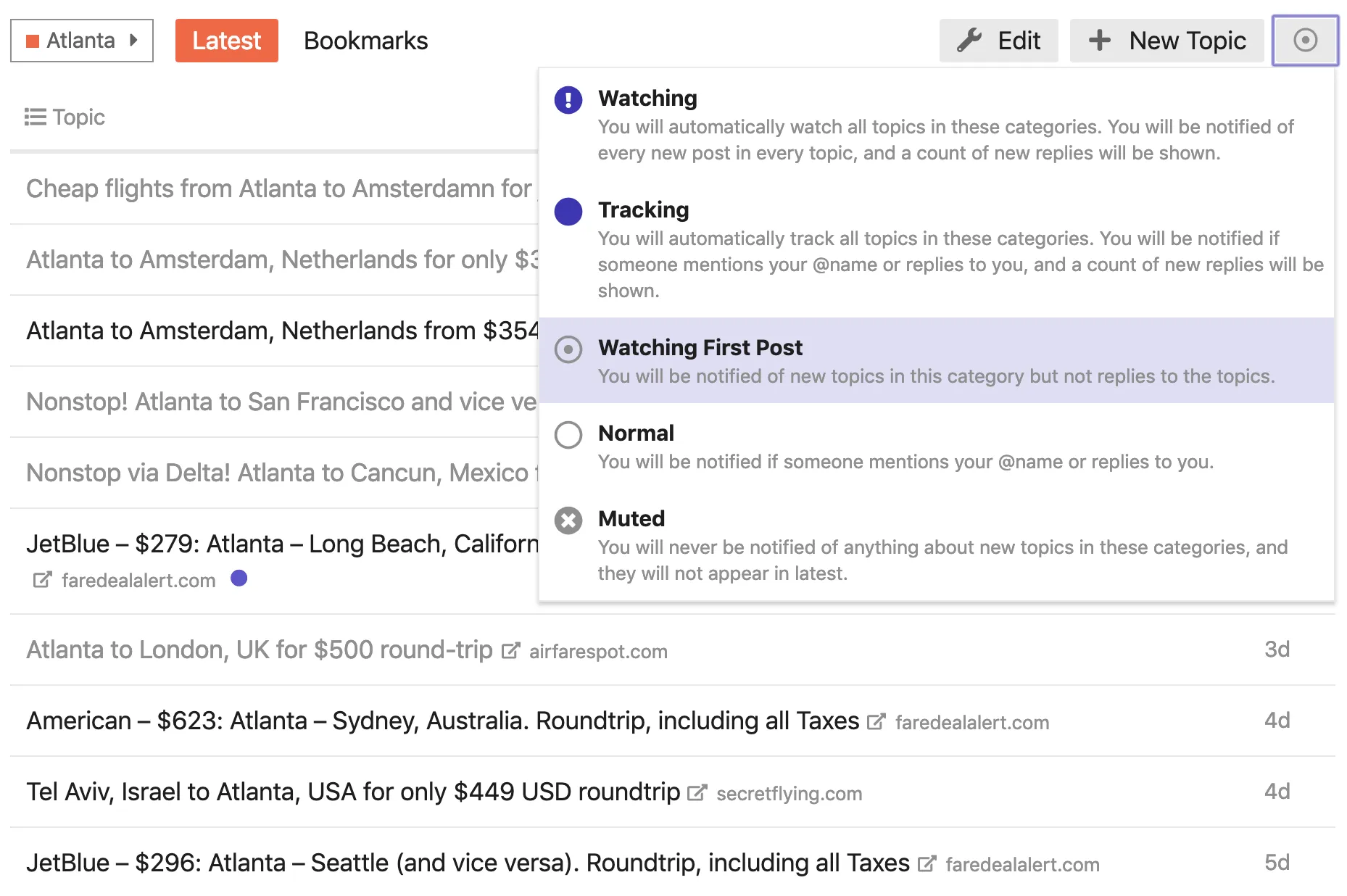
Task: Open the Atlanta category dropdown
Action: point(82,41)
